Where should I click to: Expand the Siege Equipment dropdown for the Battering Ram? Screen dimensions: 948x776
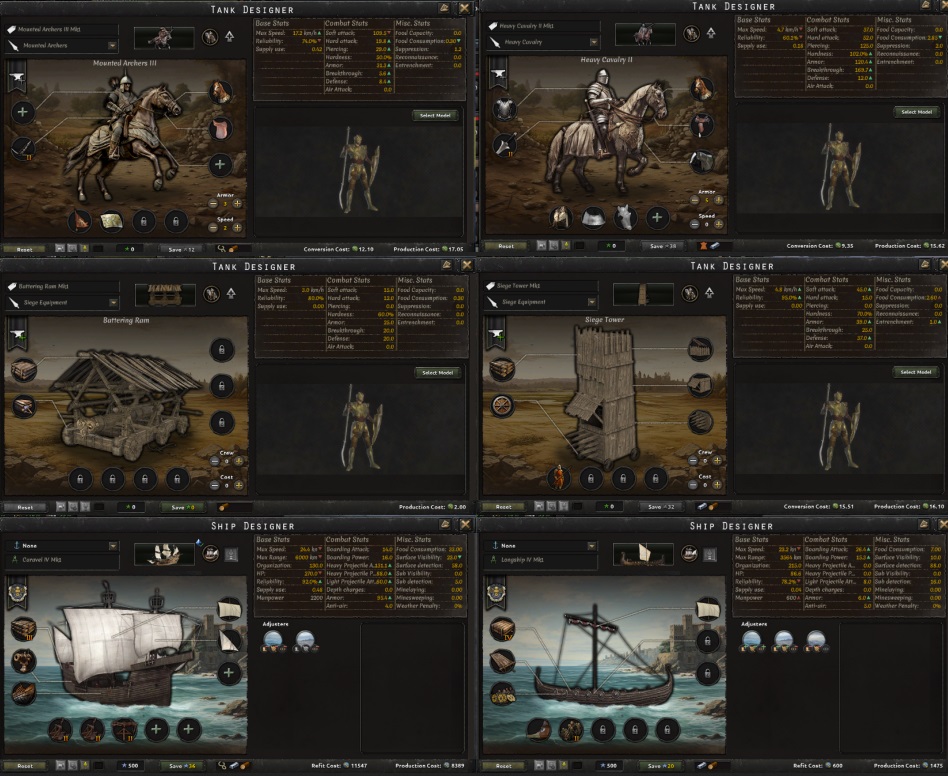pos(62,302)
